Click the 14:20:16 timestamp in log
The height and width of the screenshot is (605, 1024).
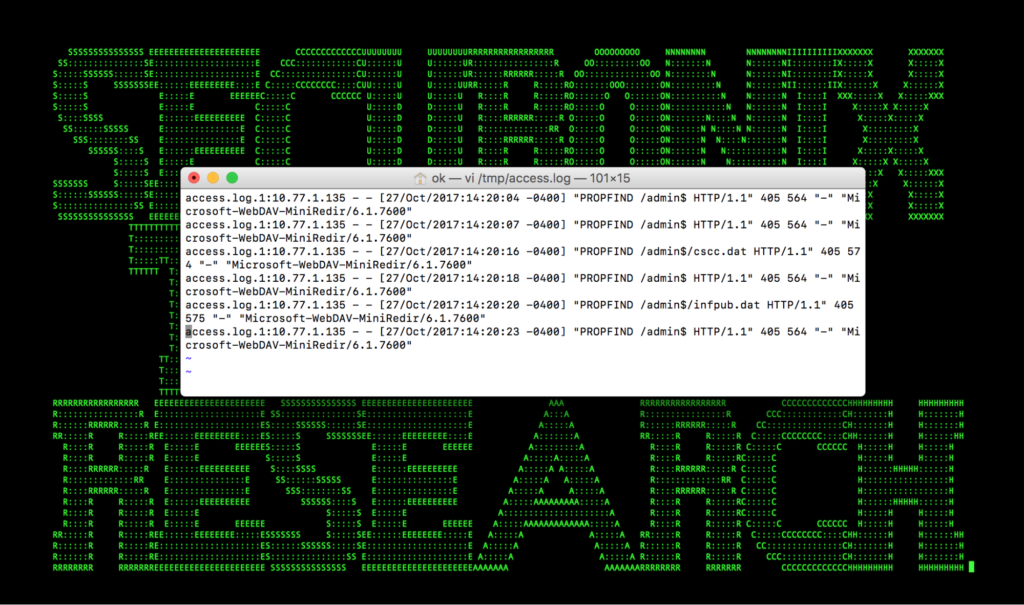point(493,252)
